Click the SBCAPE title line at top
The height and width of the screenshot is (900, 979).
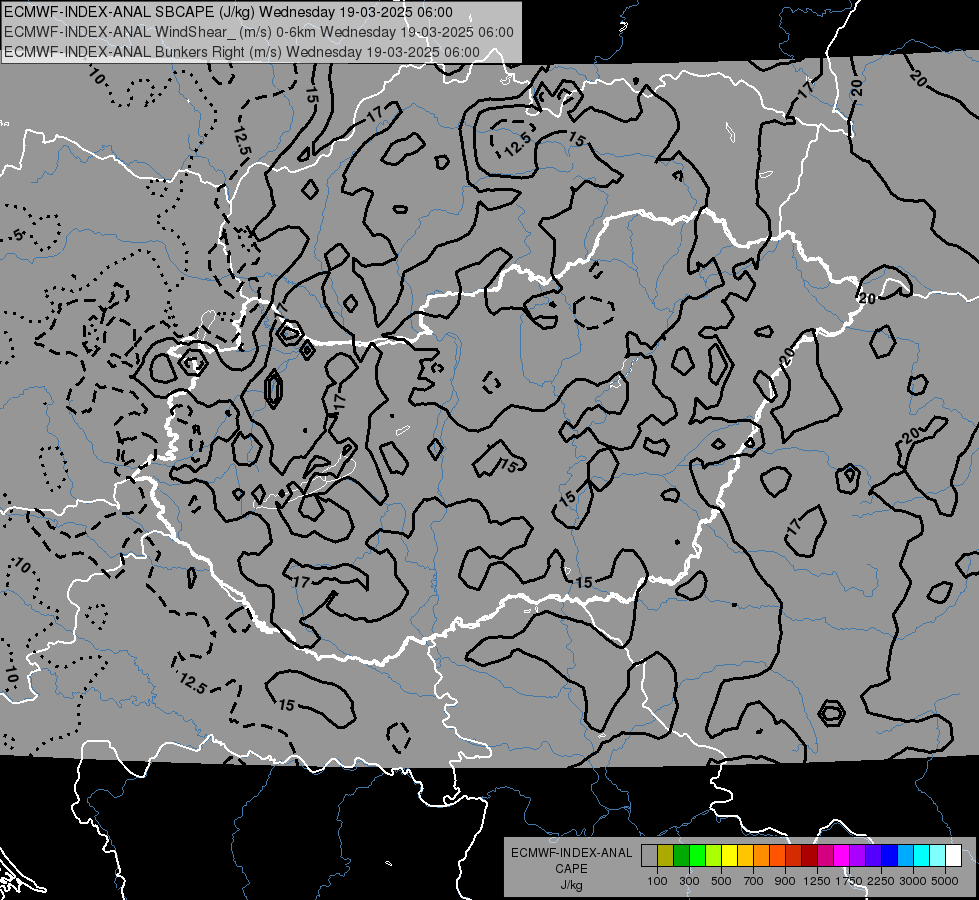click(x=228, y=12)
